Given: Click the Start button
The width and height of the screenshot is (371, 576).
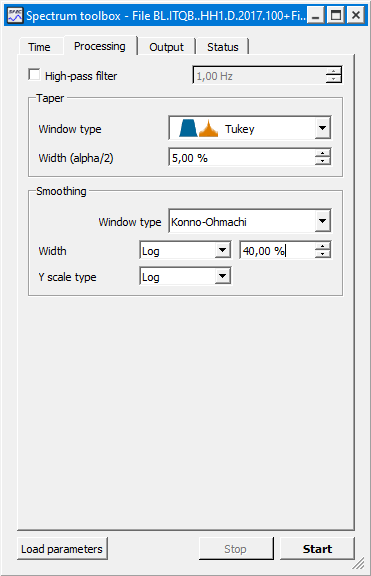Looking at the screenshot, I should coord(317,549).
